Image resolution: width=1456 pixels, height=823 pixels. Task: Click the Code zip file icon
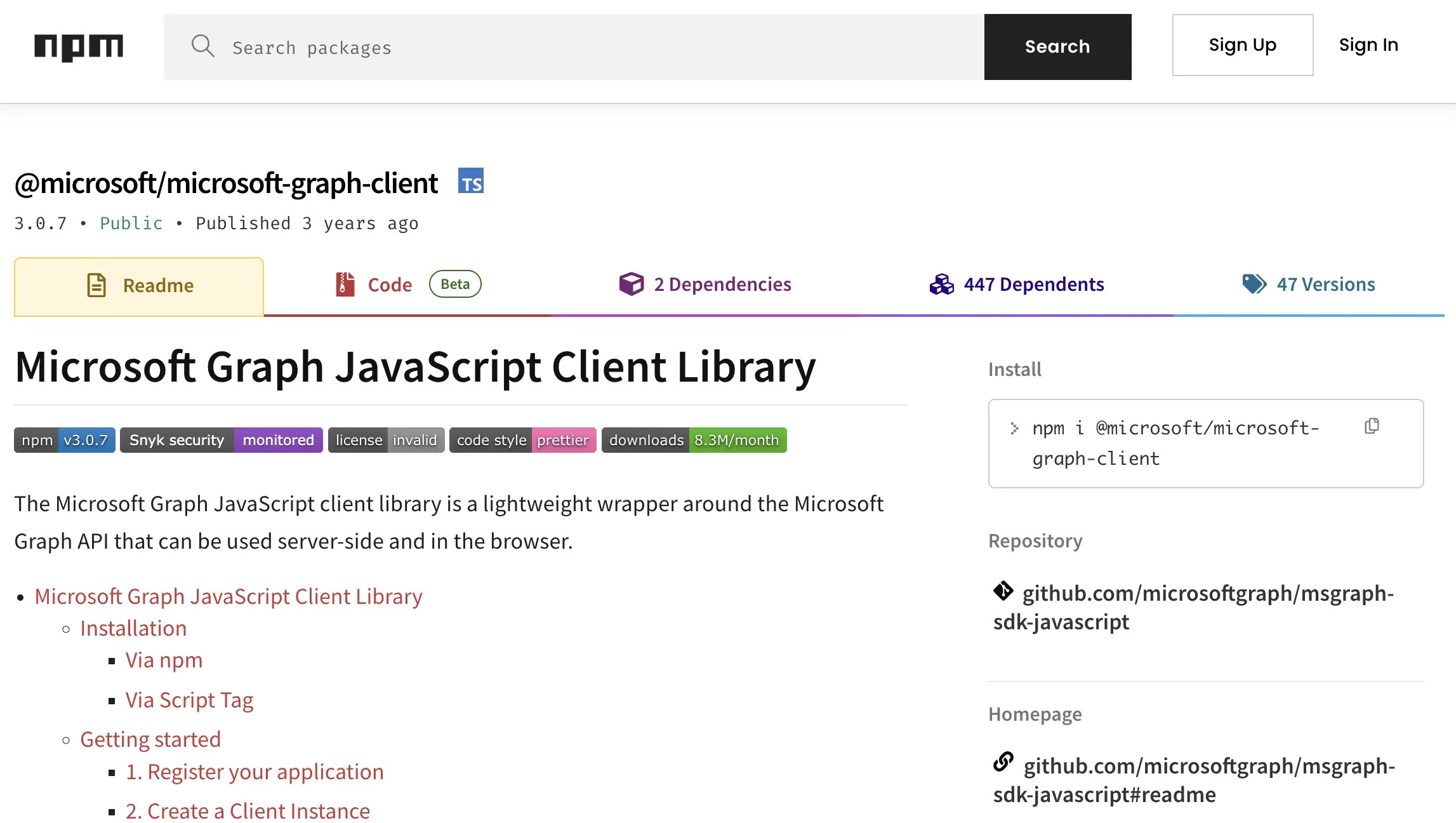tap(345, 284)
